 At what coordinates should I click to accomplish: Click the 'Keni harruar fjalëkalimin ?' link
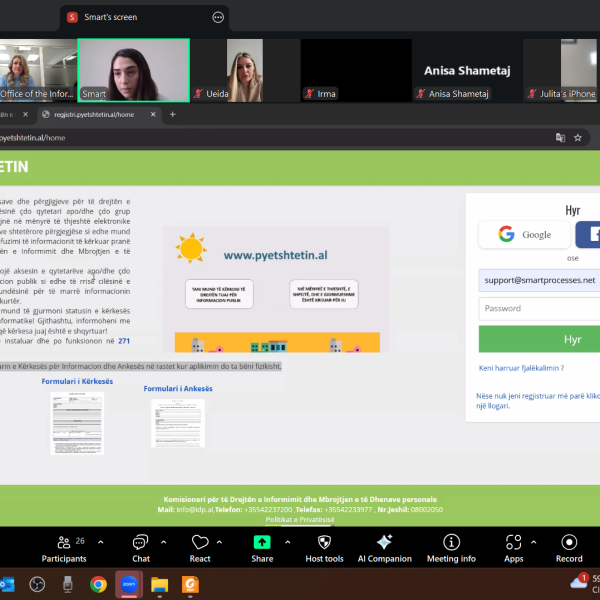tap(521, 368)
